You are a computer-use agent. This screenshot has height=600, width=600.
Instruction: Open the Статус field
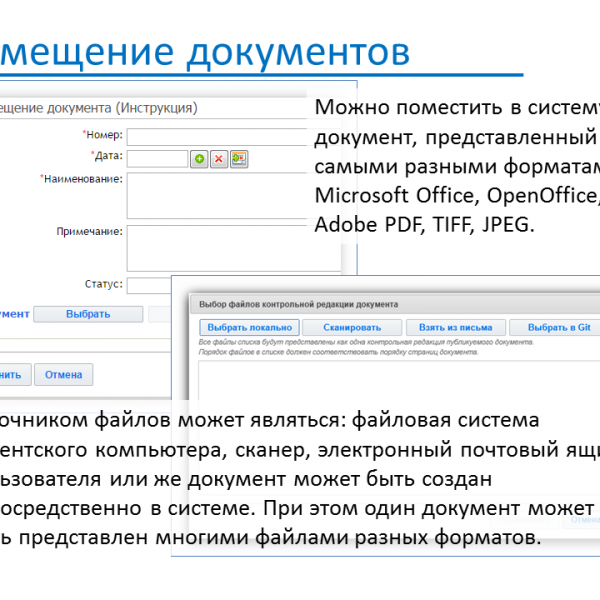click(148, 285)
